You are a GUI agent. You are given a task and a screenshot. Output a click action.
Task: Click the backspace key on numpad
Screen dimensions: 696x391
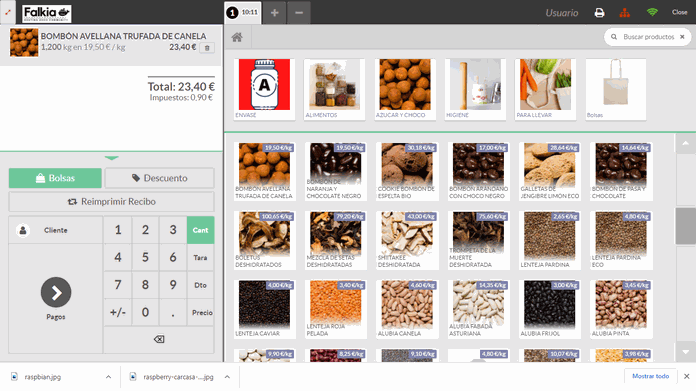pyautogui.click(x=159, y=339)
